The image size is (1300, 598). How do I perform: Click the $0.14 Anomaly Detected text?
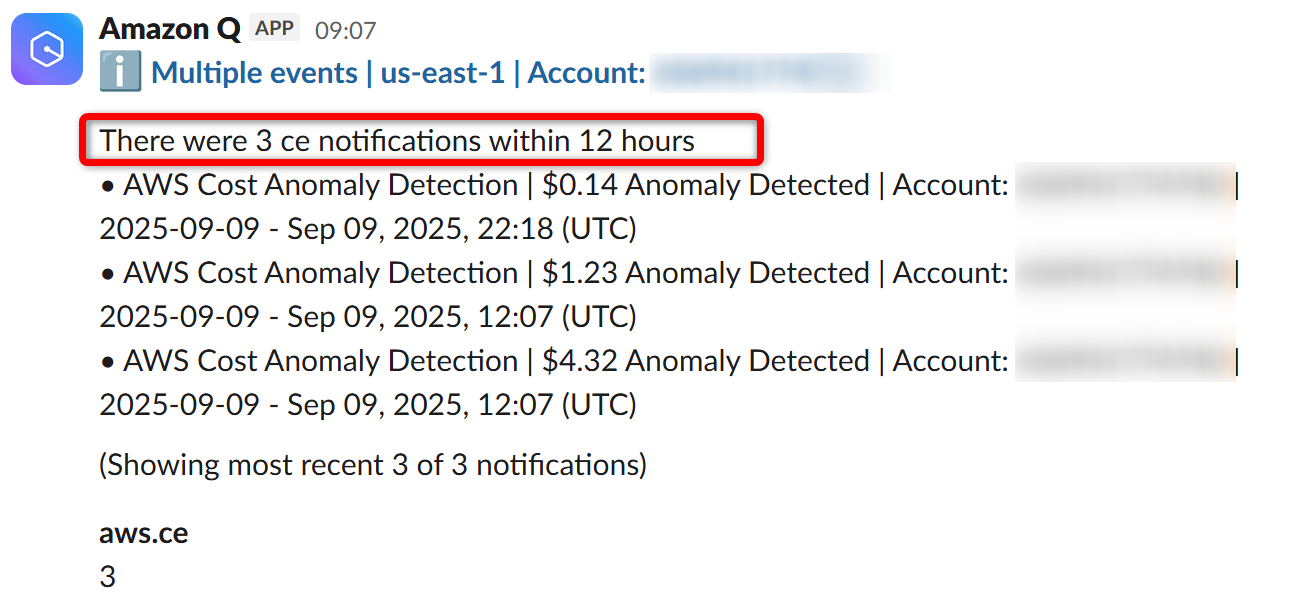click(x=705, y=185)
